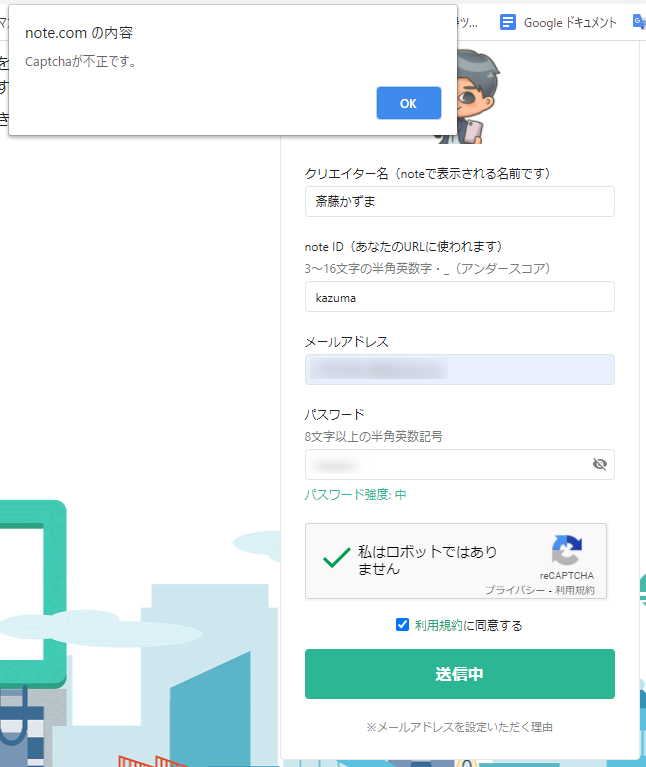Toggle the reCAPTCHA robot verification checkmark

coord(336,558)
